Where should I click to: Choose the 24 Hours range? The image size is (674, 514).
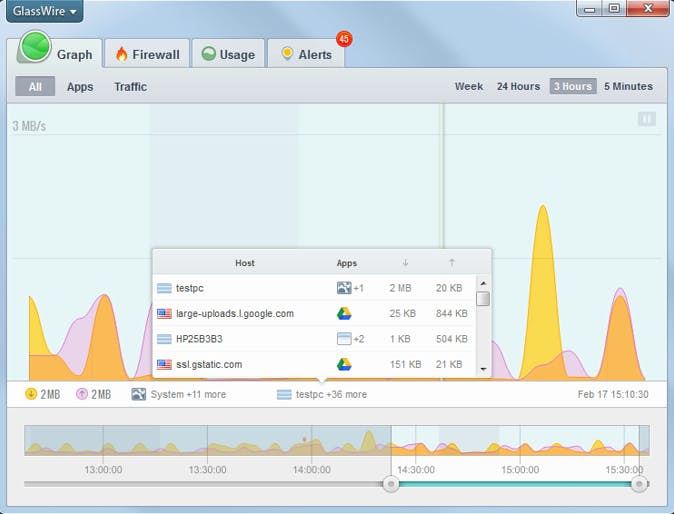click(518, 86)
